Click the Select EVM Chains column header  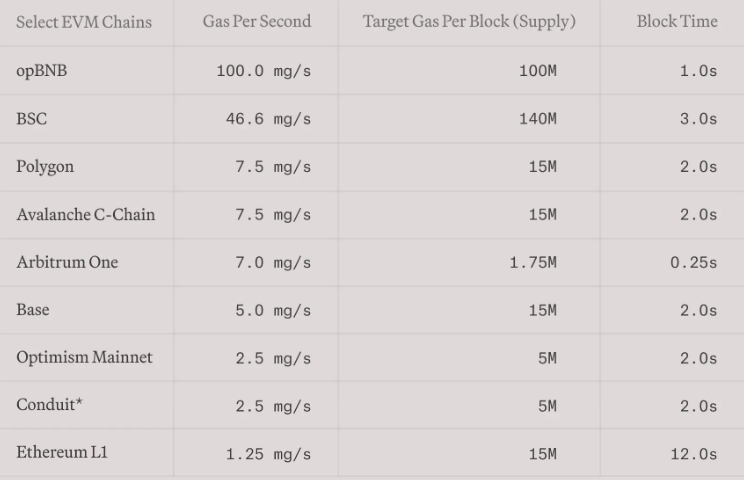84,22
